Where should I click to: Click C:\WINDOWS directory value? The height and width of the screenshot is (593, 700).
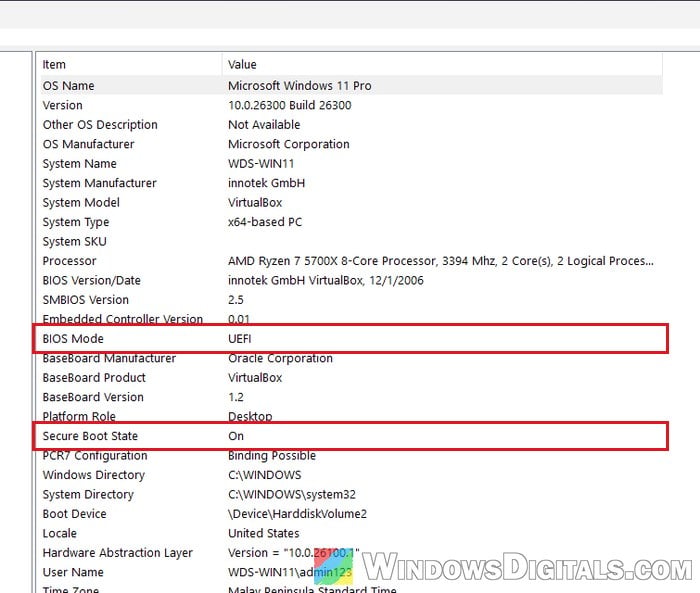tap(265, 475)
